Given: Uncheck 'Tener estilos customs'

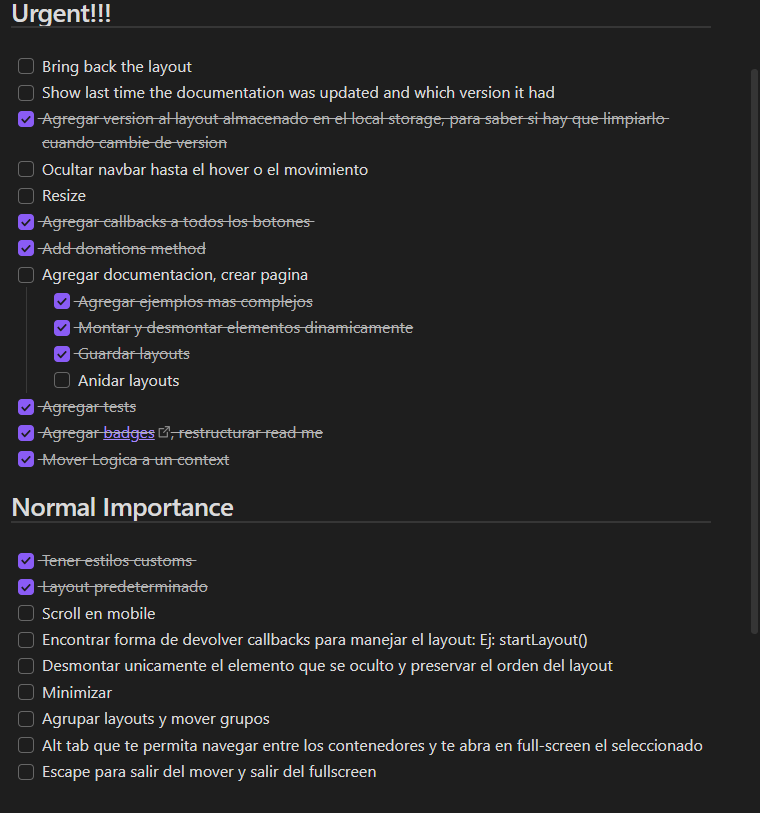Looking at the screenshot, I should [25, 560].
